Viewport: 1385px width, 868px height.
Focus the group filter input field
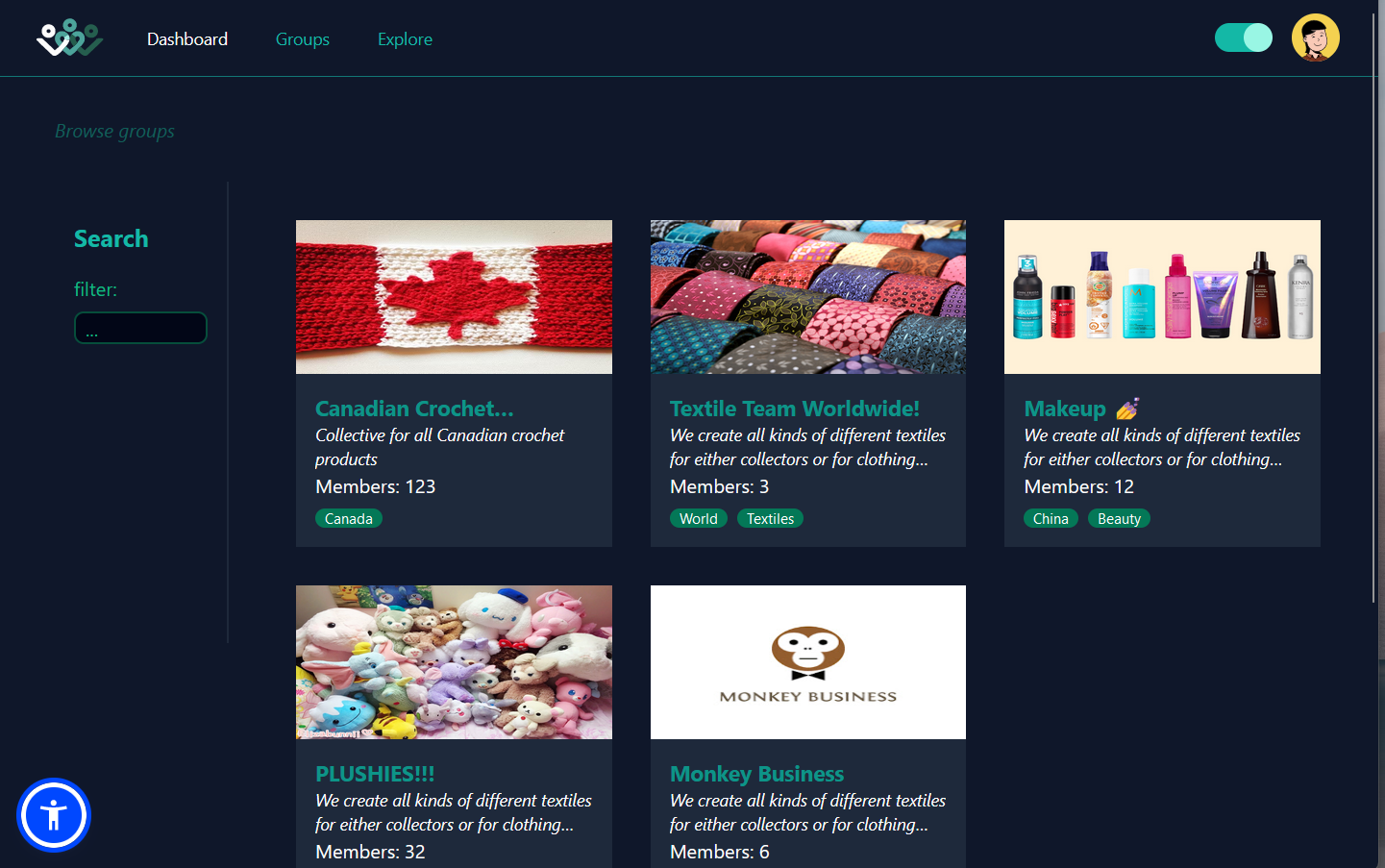[x=140, y=328]
